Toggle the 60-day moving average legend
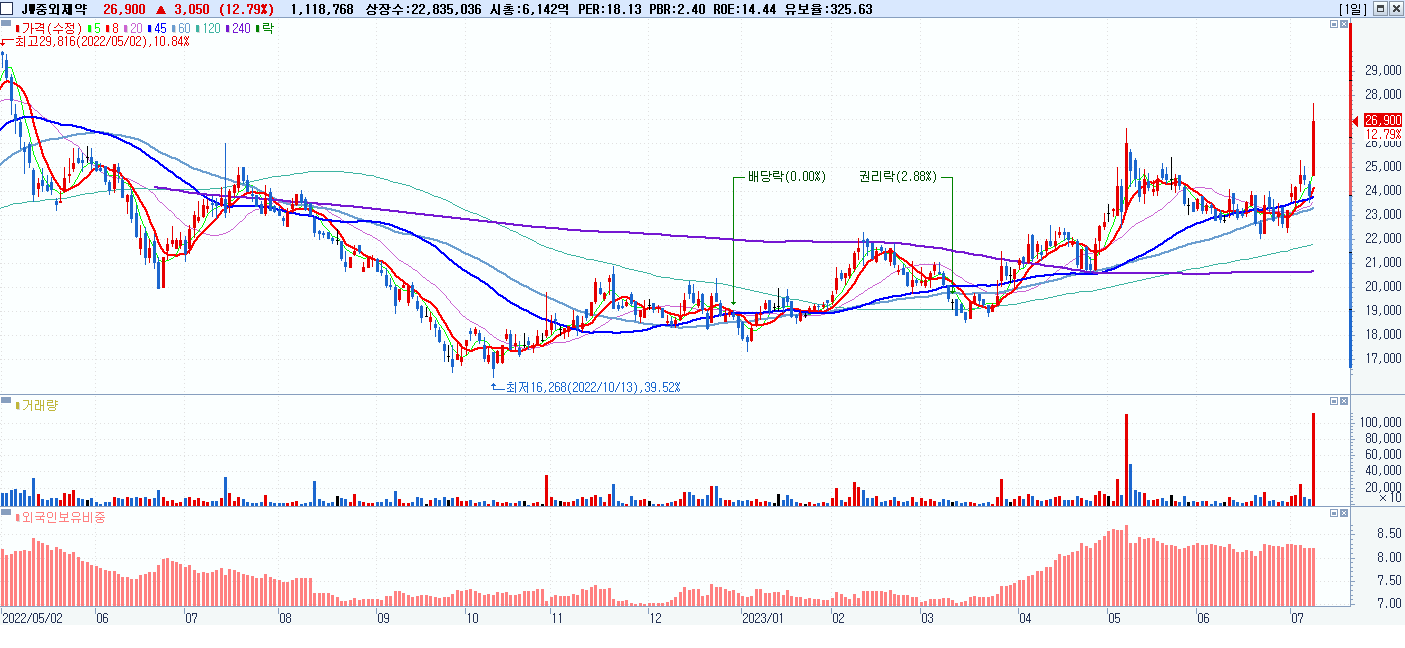Image resolution: width=1405 pixels, height=648 pixels. pos(181,29)
